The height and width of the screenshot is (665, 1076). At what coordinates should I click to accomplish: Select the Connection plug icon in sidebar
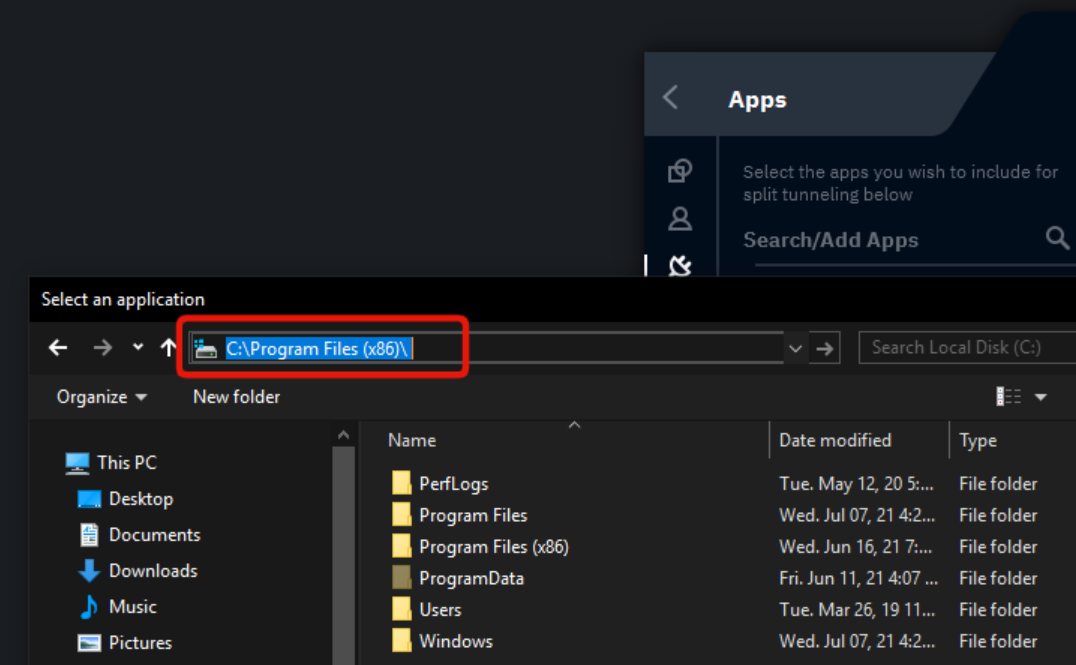[x=680, y=266]
